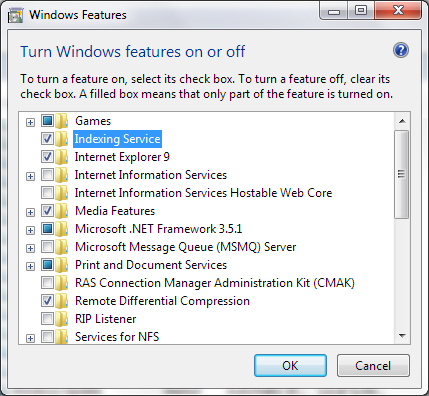This screenshot has width=429, height=396.
Task: Open the blue help question mark icon
Action: point(401,50)
